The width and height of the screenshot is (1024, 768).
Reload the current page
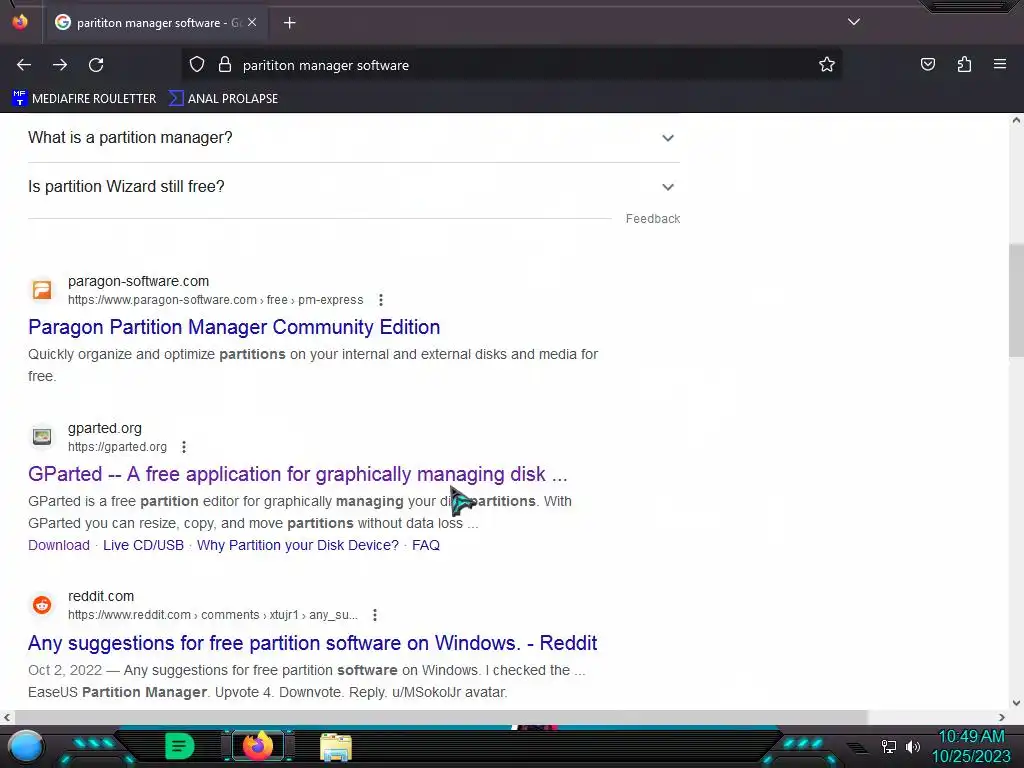(x=96, y=65)
